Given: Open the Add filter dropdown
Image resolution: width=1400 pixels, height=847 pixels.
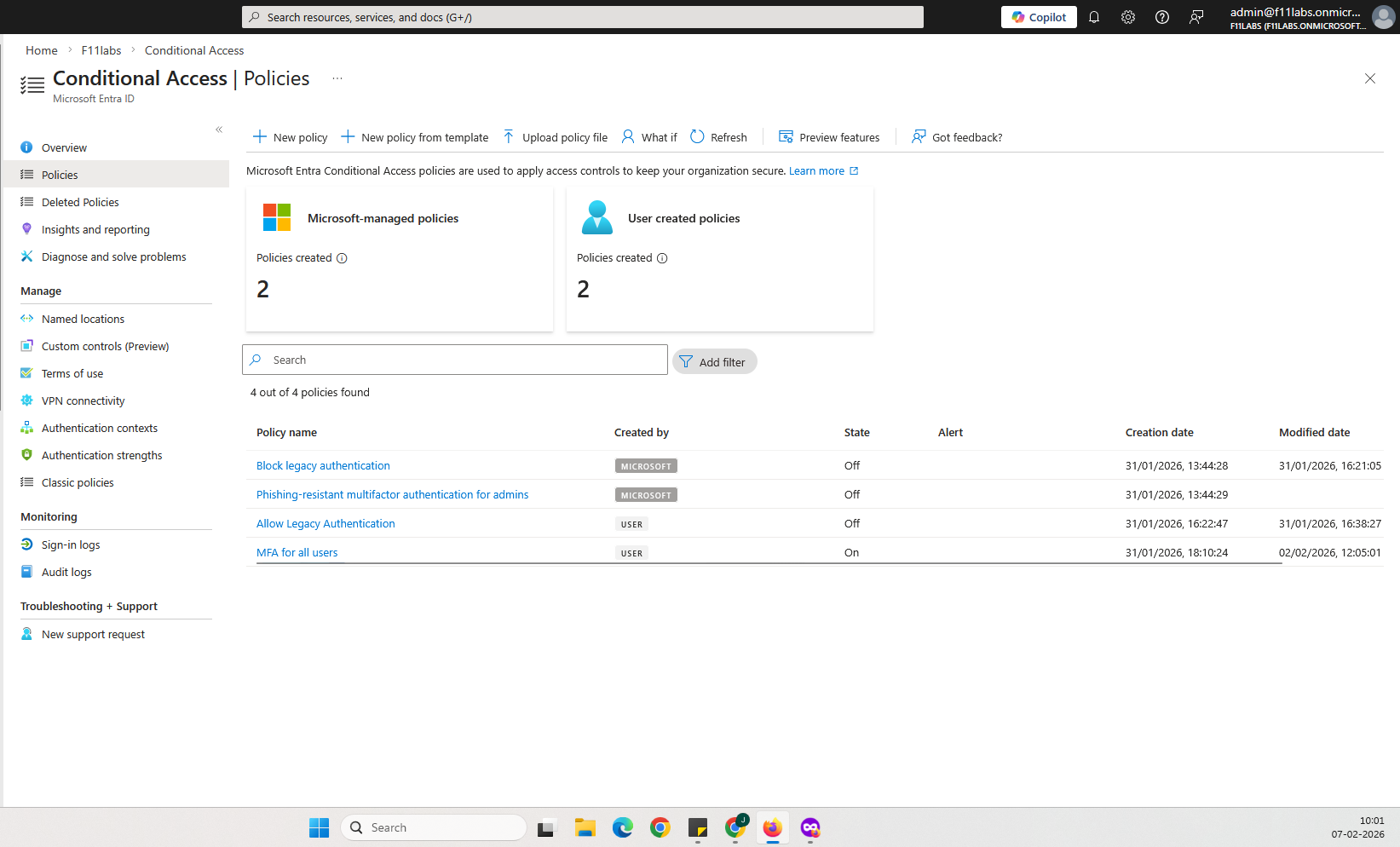Looking at the screenshot, I should click(x=714, y=361).
